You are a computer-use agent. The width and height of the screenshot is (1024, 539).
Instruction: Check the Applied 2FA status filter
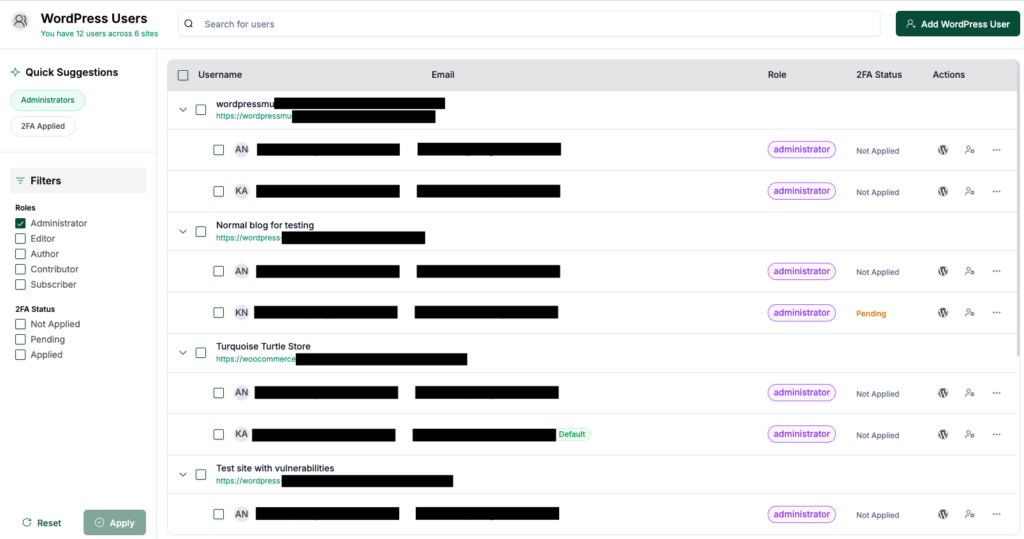(20, 355)
